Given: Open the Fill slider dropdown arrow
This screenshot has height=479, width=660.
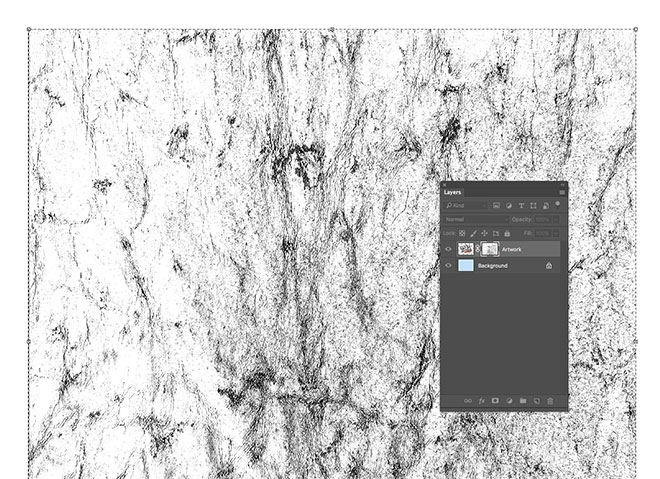Looking at the screenshot, I should click(x=556, y=233).
